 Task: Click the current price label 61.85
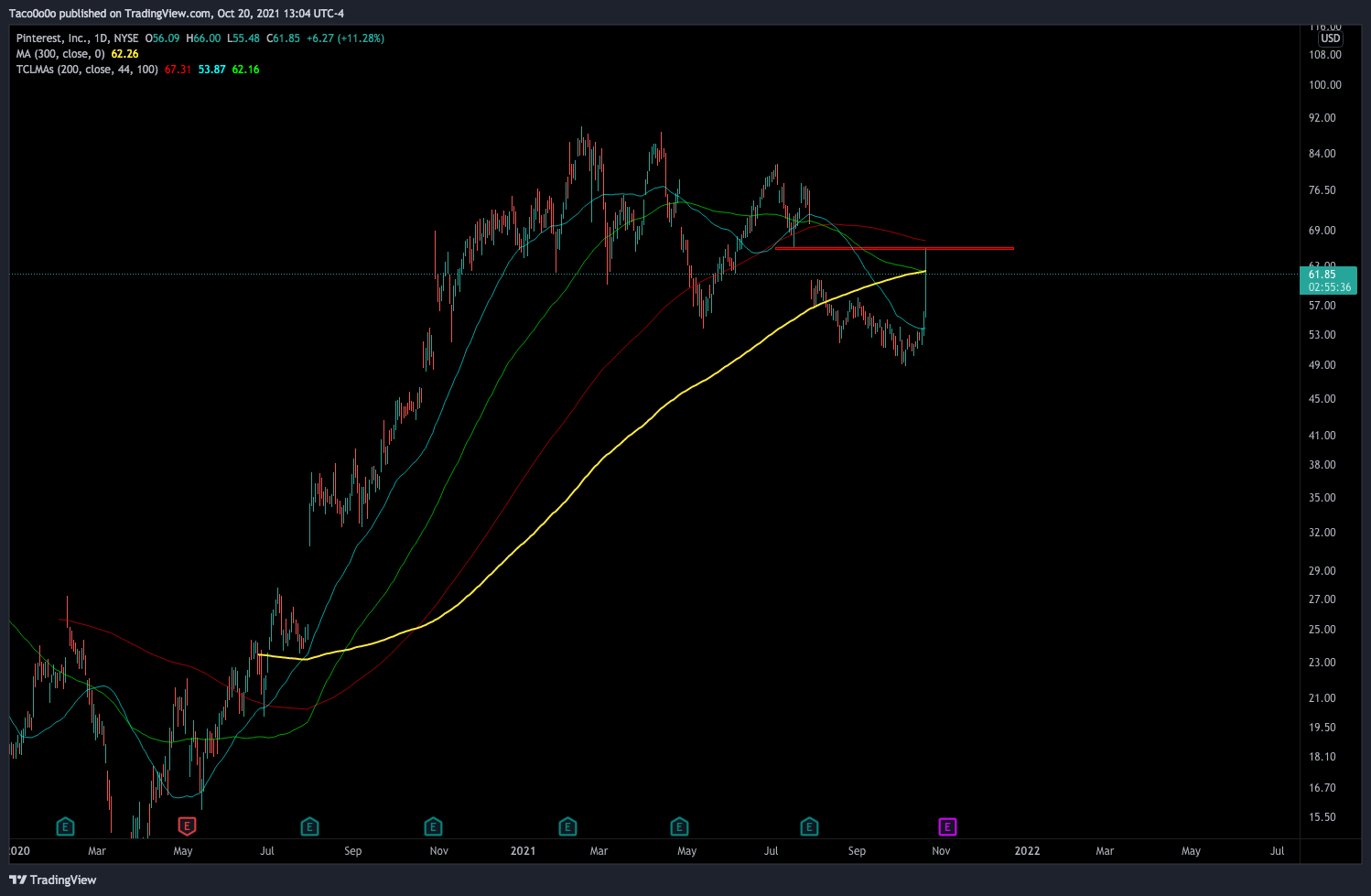(x=1322, y=275)
